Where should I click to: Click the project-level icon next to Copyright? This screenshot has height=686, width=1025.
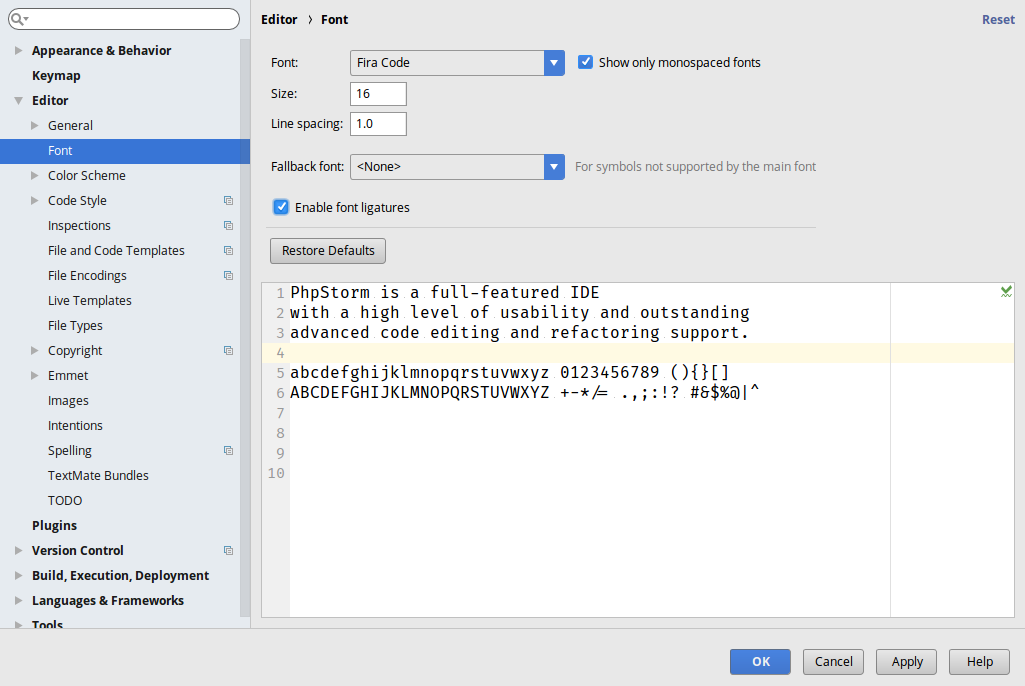pyautogui.click(x=228, y=351)
